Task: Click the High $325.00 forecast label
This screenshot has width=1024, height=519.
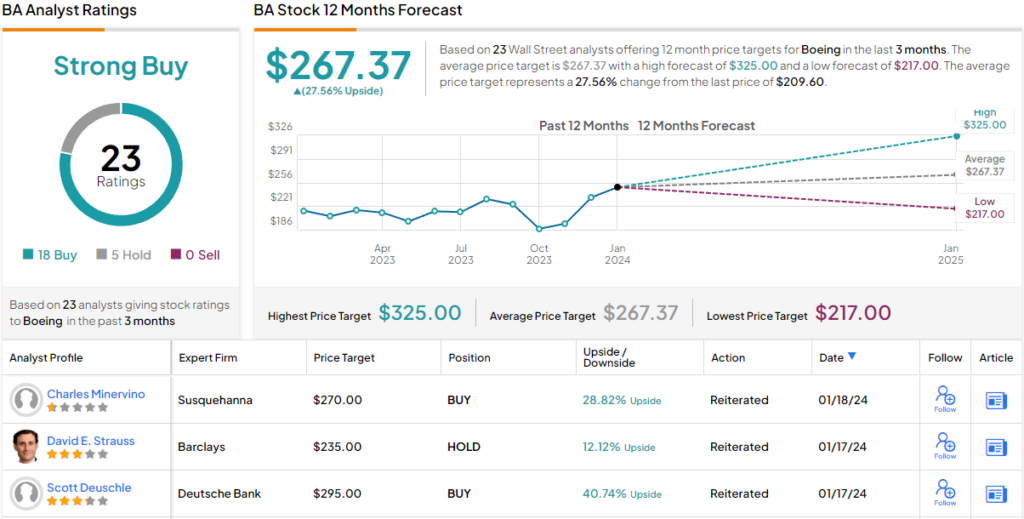Action: click(x=984, y=120)
